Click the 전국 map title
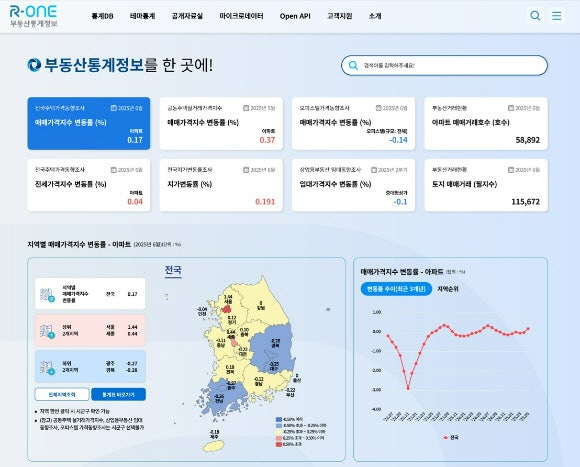 pos(173,270)
